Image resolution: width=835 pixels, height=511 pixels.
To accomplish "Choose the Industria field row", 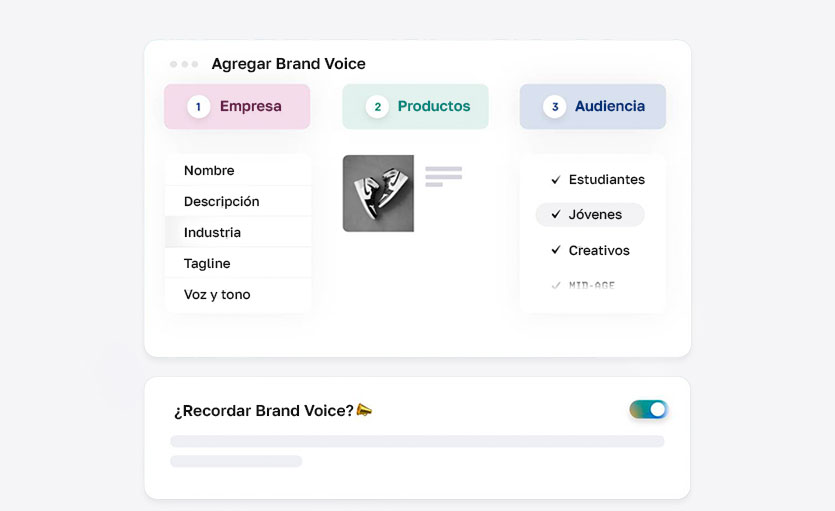I will [x=238, y=233].
